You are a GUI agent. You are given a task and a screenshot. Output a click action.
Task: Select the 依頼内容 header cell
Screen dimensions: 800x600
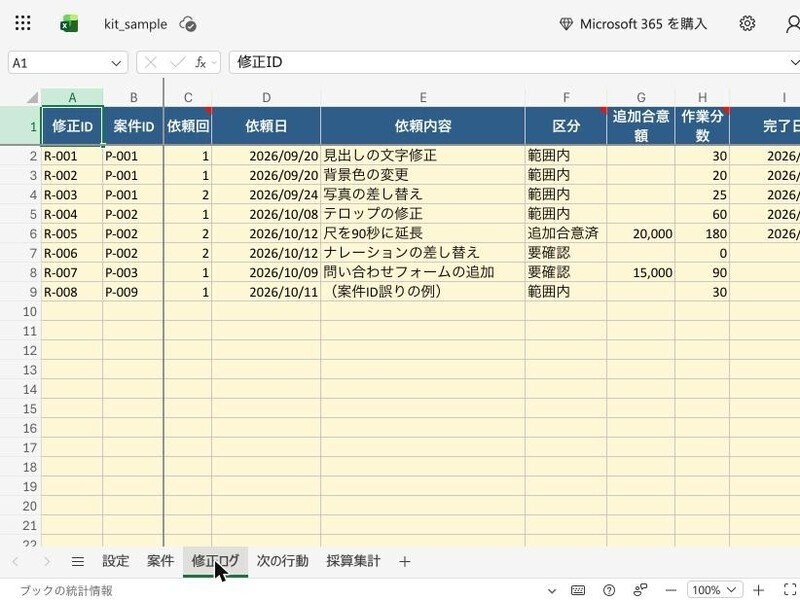pos(422,126)
